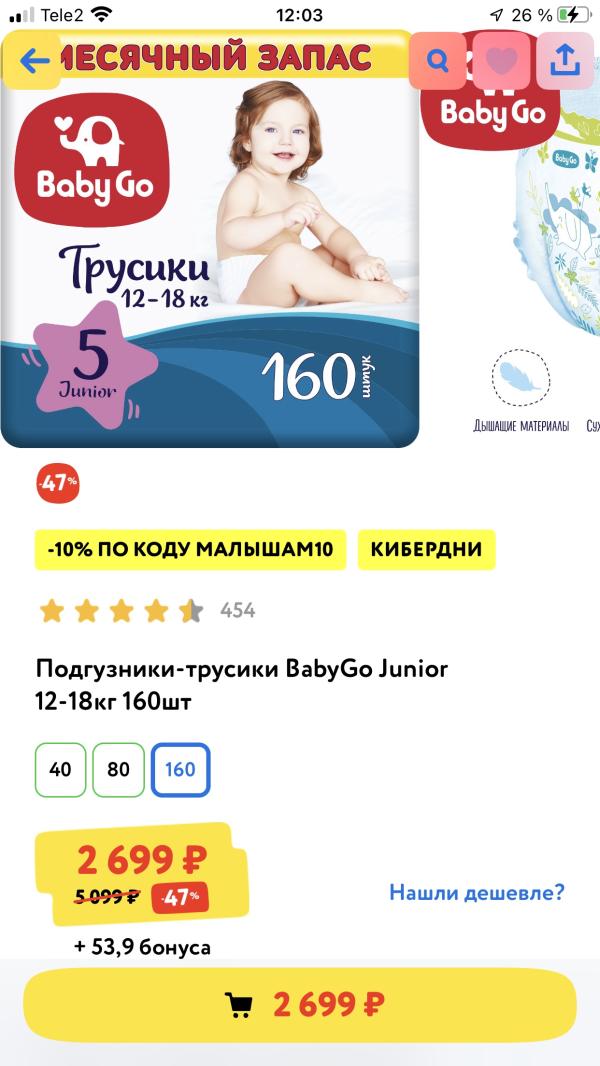This screenshot has width=600, height=1066.
Task: Select the 40 pack size option
Action: (x=60, y=770)
